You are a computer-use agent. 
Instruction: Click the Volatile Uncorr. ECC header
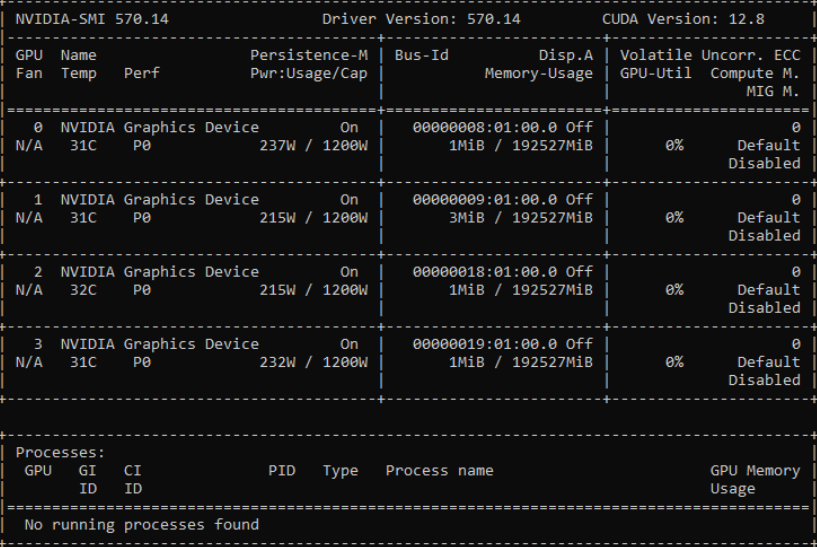click(x=710, y=55)
